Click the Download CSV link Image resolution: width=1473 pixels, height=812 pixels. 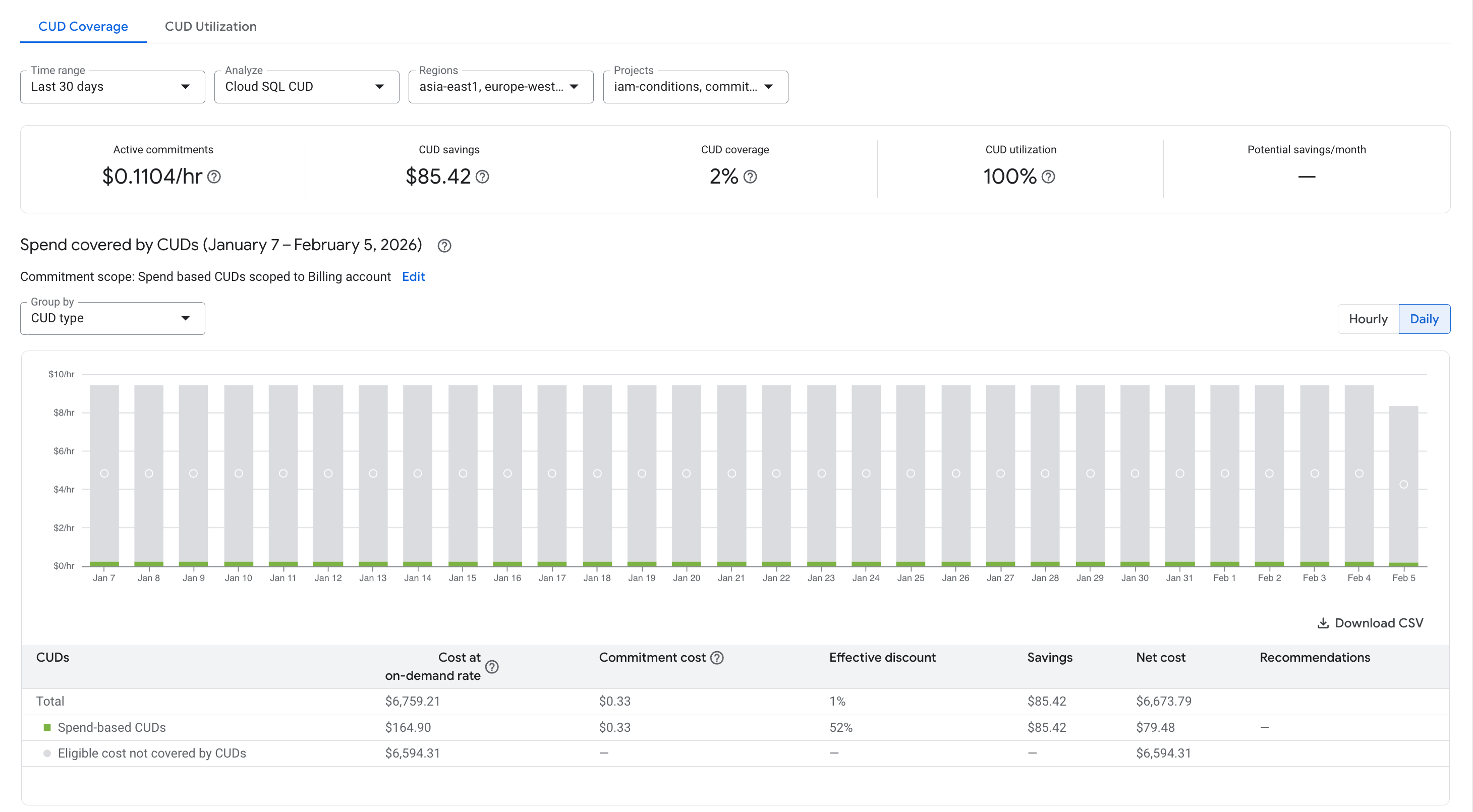pos(1379,623)
